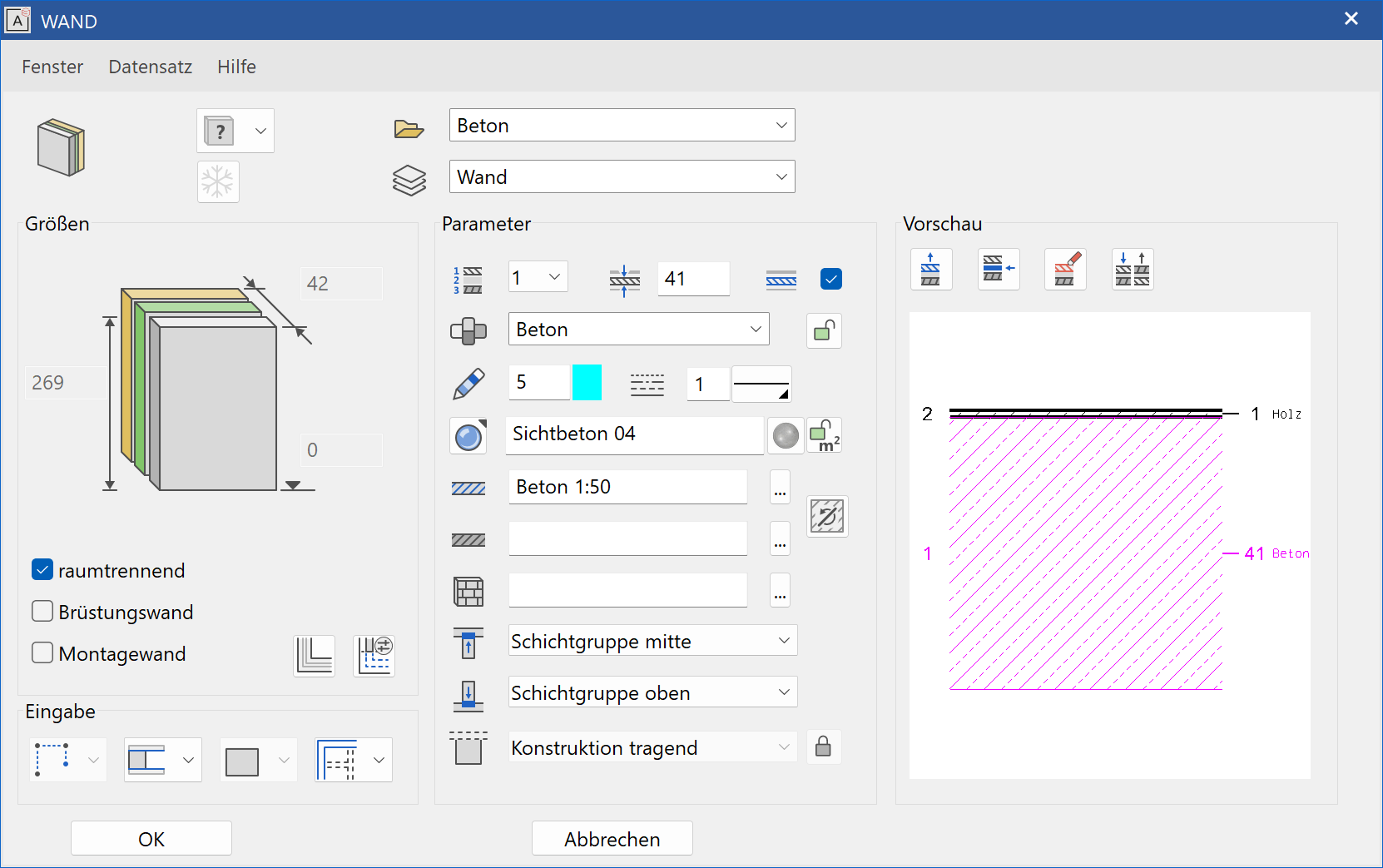Open the Beton material dropdown

(639, 329)
